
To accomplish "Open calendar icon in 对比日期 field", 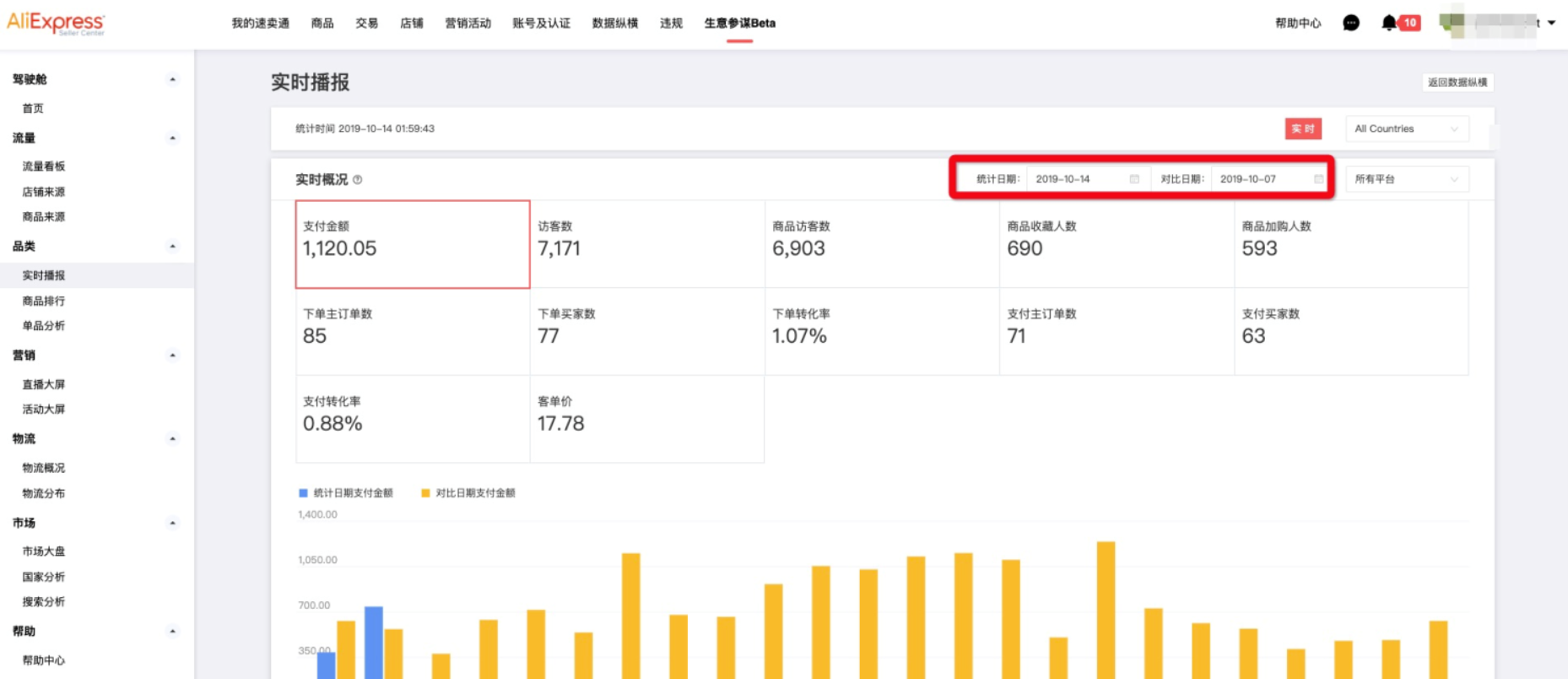I will pyautogui.click(x=1318, y=179).
